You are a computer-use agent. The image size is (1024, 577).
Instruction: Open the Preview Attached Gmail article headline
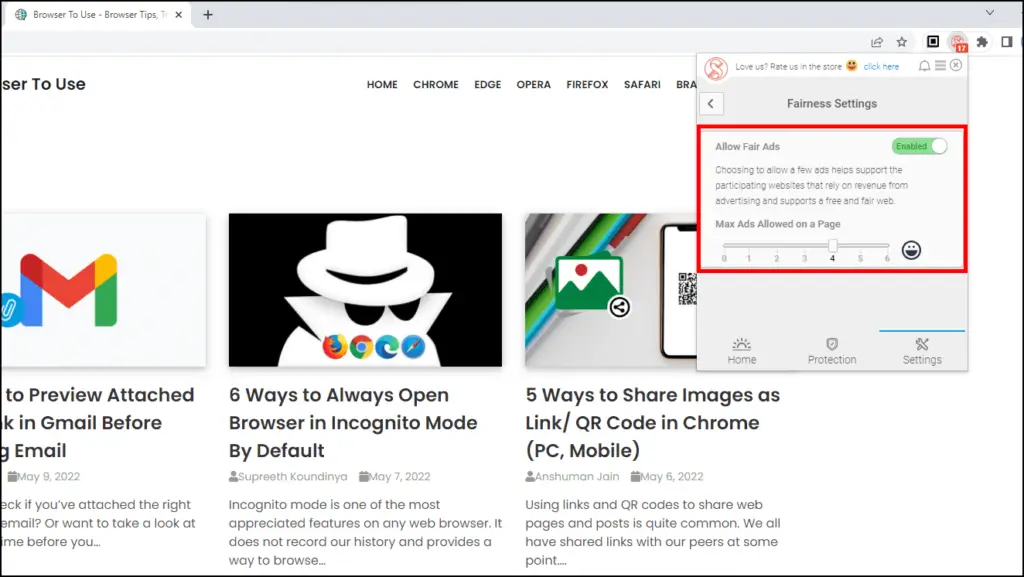pos(97,422)
